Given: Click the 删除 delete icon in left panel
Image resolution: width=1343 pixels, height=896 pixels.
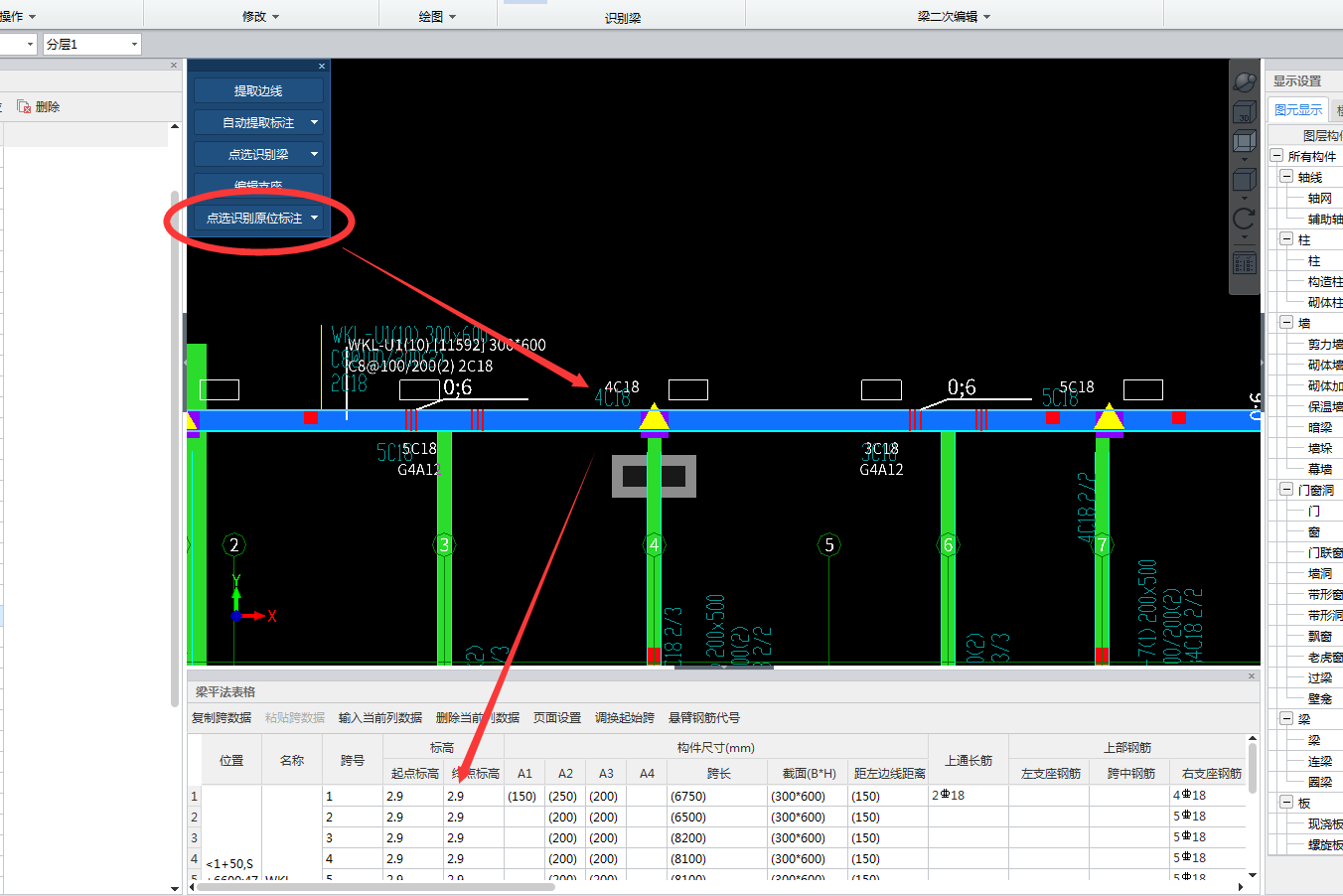Looking at the screenshot, I should [x=24, y=106].
